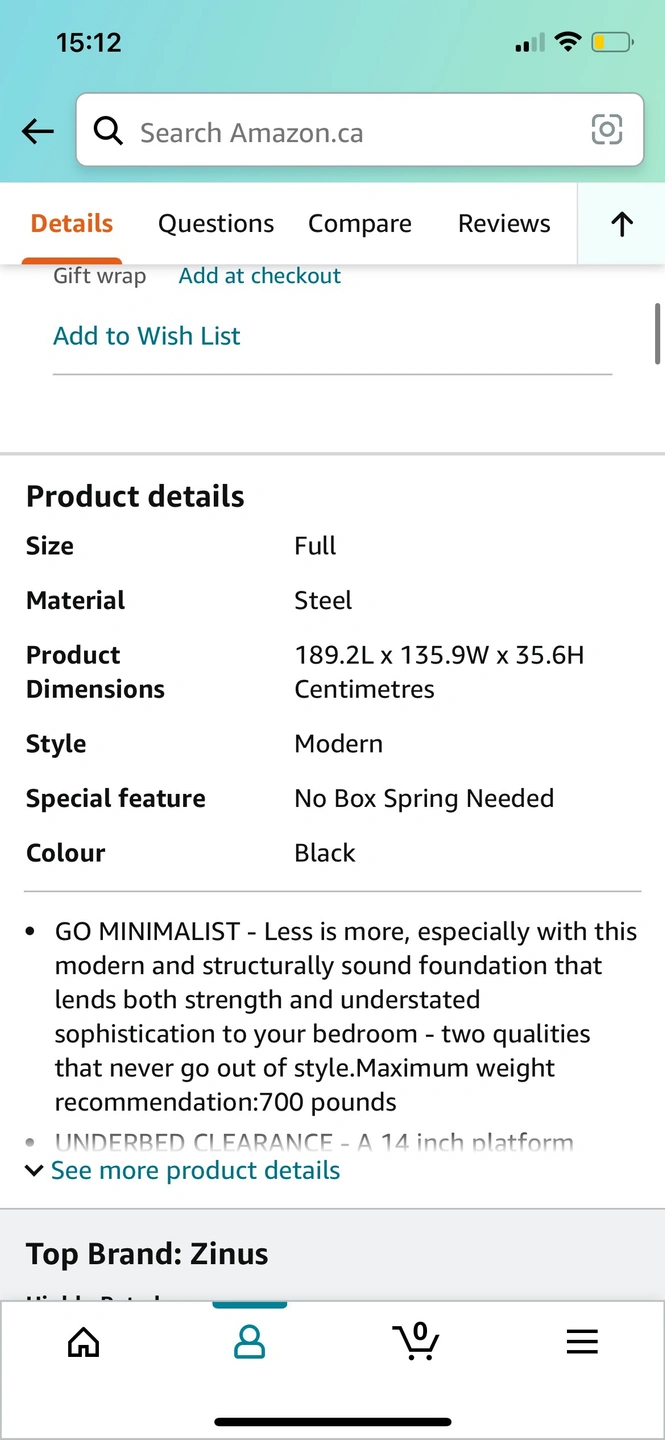Open camera lens search icon
The image size is (665, 1440).
(x=607, y=130)
